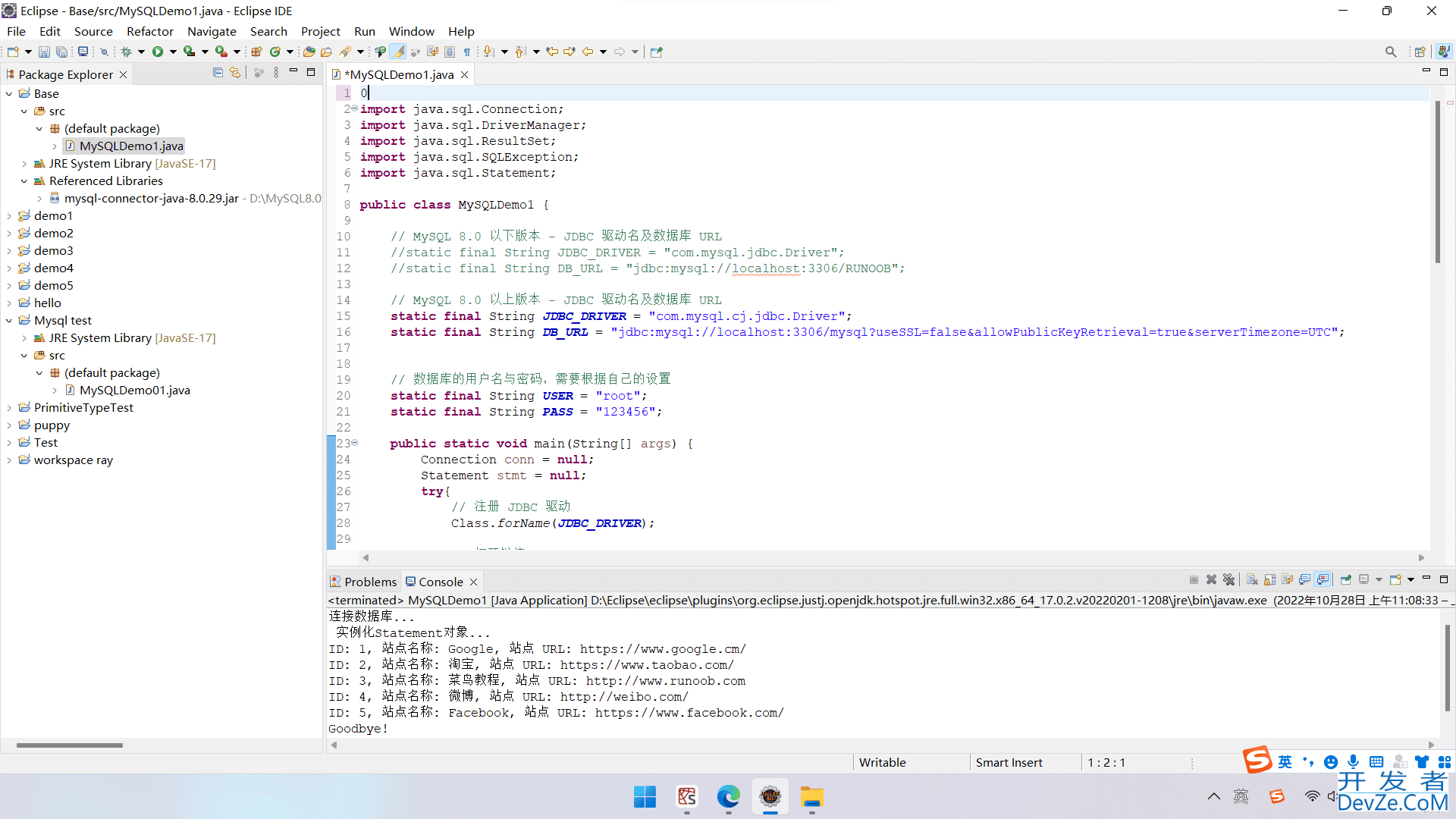Click the Search flashlight toolbar icon
The width and height of the screenshot is (1456, 819).
(x=345, y=52)
